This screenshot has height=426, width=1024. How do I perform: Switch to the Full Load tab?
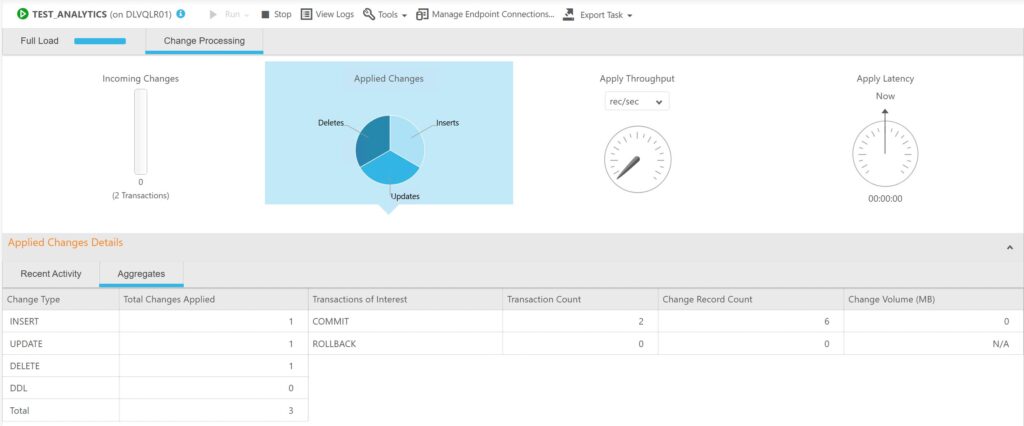[40, 41]
